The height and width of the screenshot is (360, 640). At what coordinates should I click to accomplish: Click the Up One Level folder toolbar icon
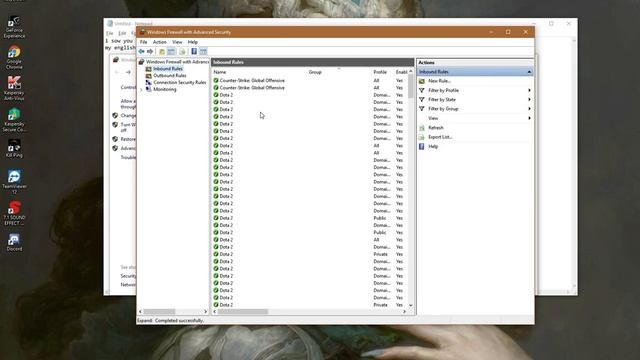pyautogui.click(x=162, y=51)
